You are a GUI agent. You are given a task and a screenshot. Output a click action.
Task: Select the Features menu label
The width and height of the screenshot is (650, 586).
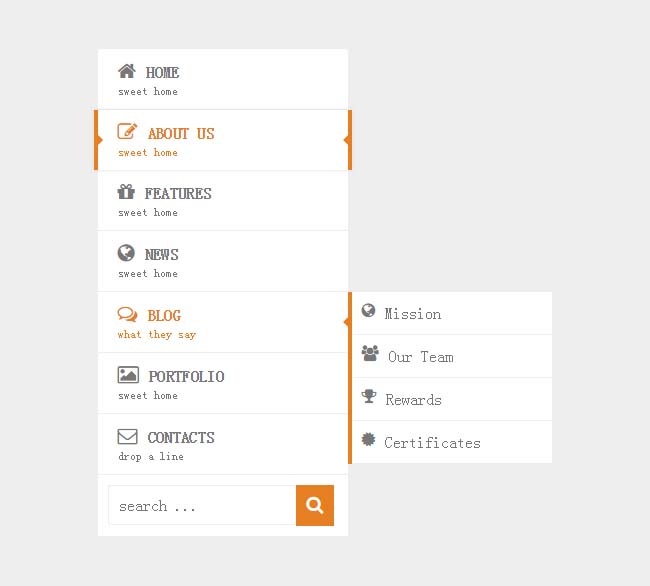(178, 194)
